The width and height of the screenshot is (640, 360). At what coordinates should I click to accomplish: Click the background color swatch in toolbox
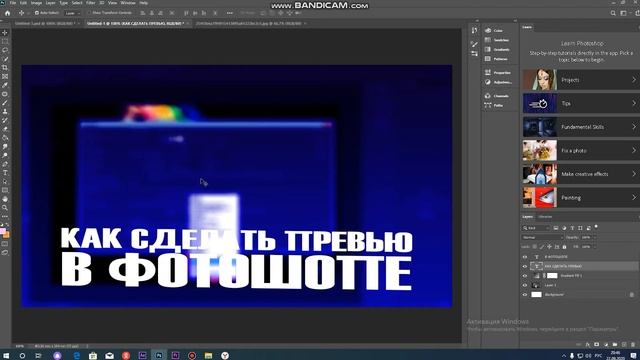click(7, 235)
